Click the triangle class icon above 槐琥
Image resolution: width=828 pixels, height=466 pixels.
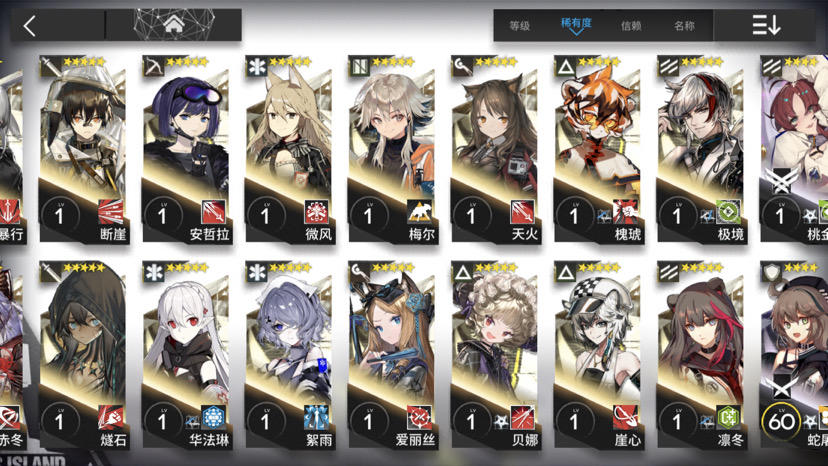pyautogui.click(x=565, y=67)
